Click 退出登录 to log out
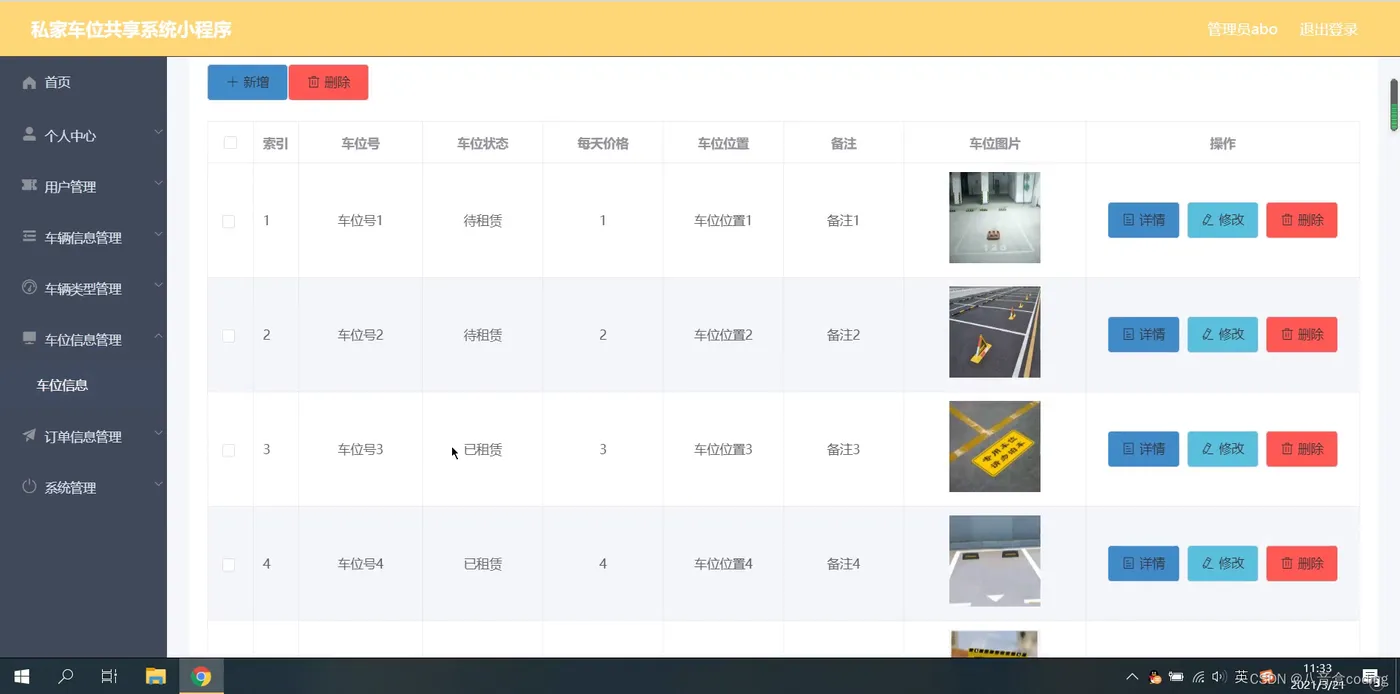Viewport: 1400px width, 694px height. (x=1328, y=29)
